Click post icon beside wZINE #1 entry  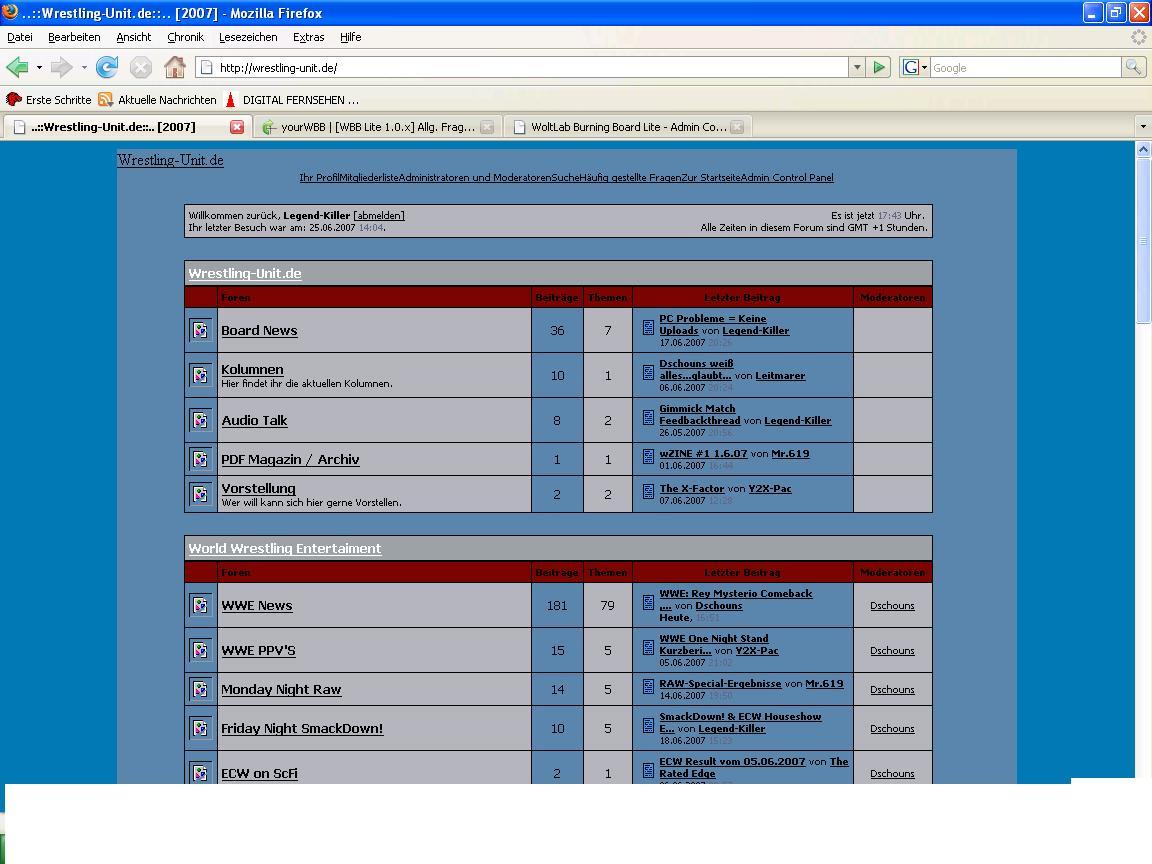click(x=648, y=456)
